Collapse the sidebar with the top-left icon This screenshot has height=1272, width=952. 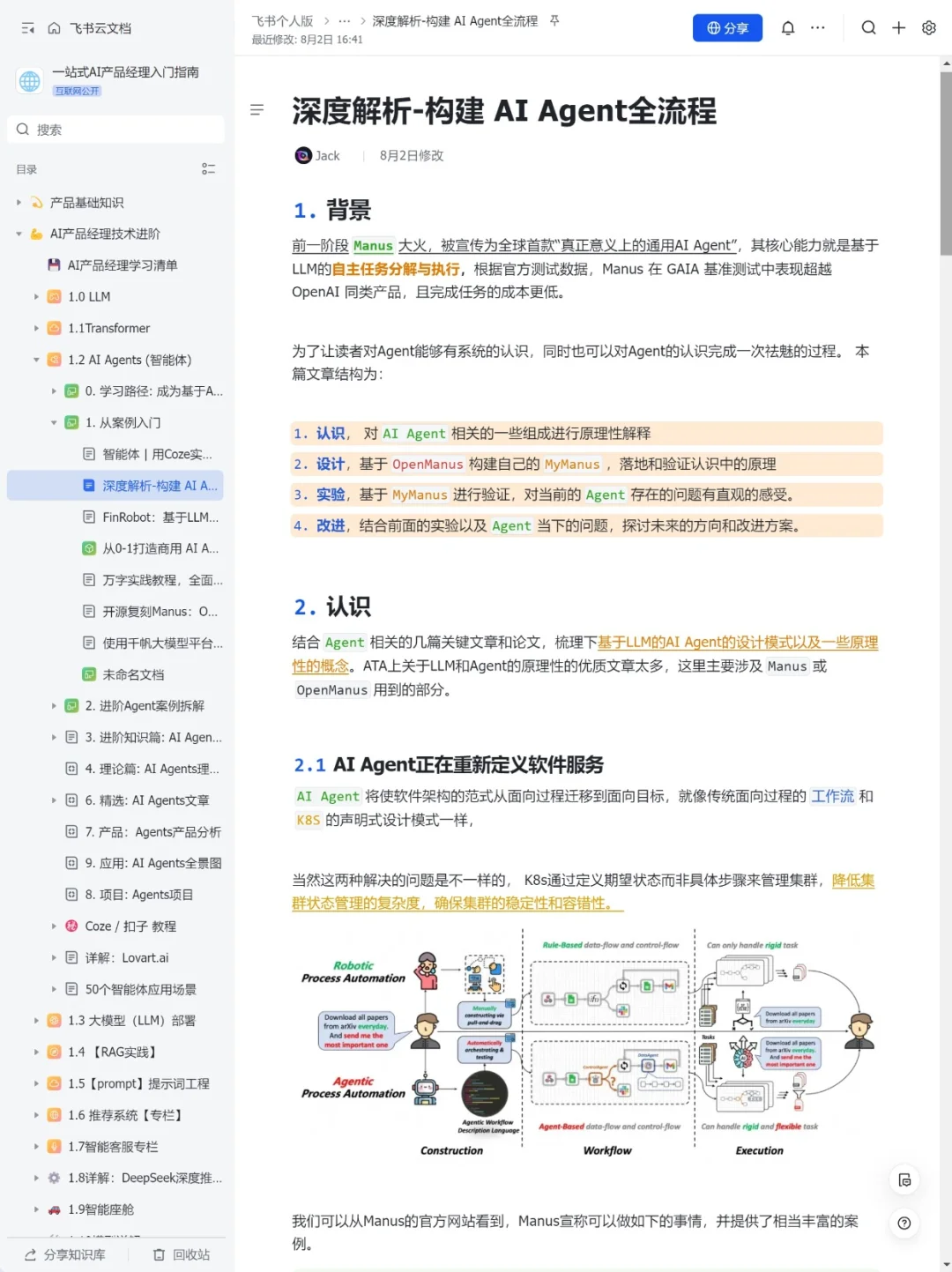pyautogui.click(x=26, y=27)
